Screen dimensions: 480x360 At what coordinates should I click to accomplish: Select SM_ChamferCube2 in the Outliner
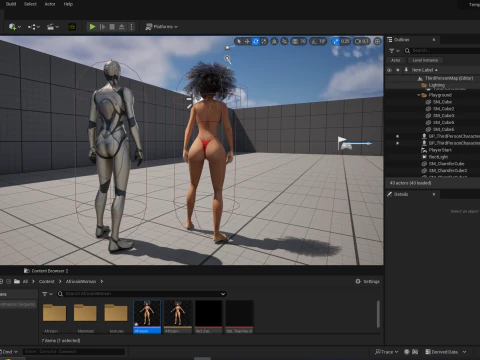(448, 170)
